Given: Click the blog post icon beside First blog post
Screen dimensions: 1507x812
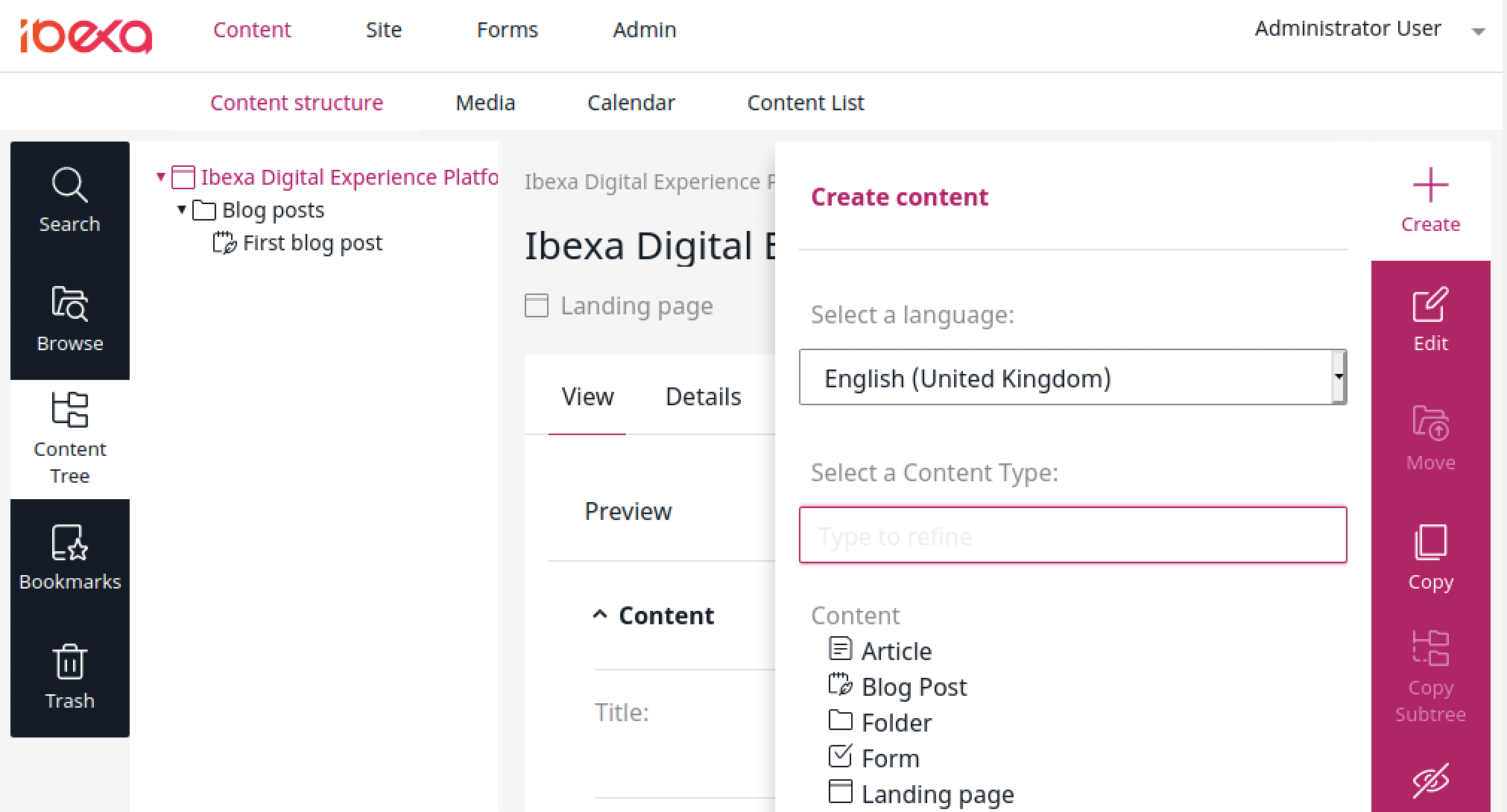Looking at the screenshot, I should pyautogui.click(x=224, y=243).
